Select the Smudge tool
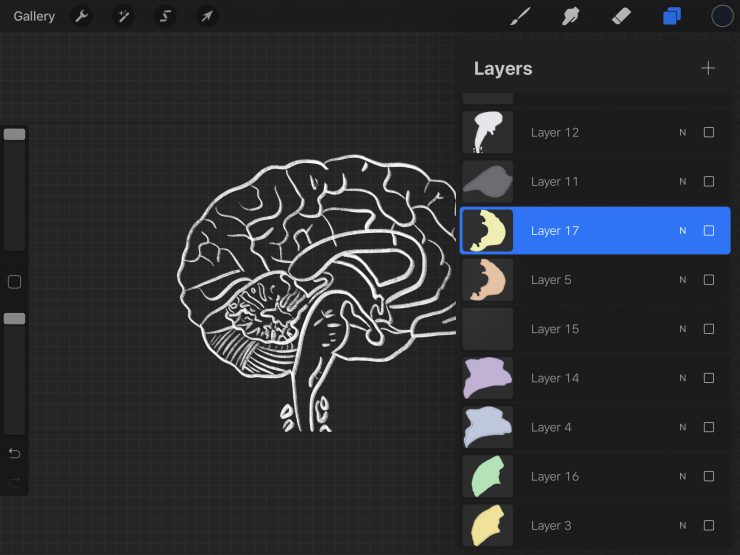Viewport: 740px width, 555px height. pos(571,16)
